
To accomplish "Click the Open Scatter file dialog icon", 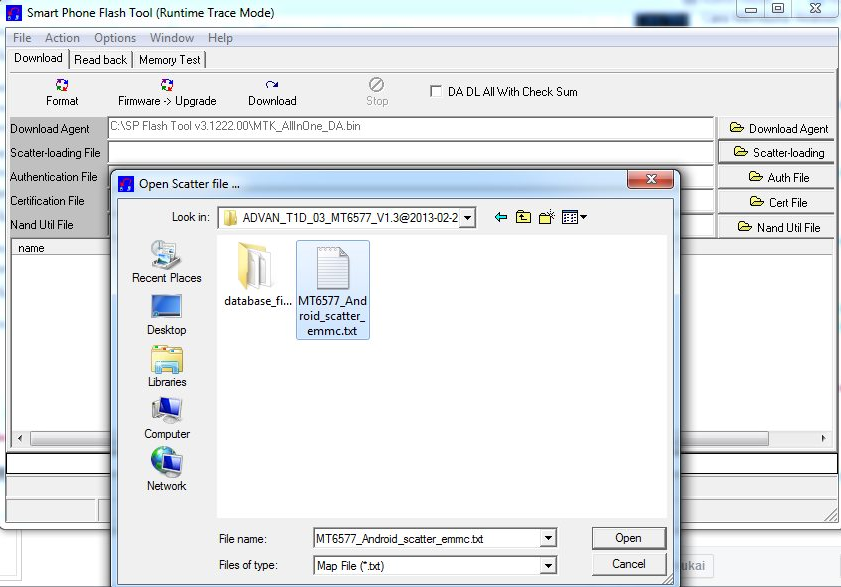I will pos(126,184).
